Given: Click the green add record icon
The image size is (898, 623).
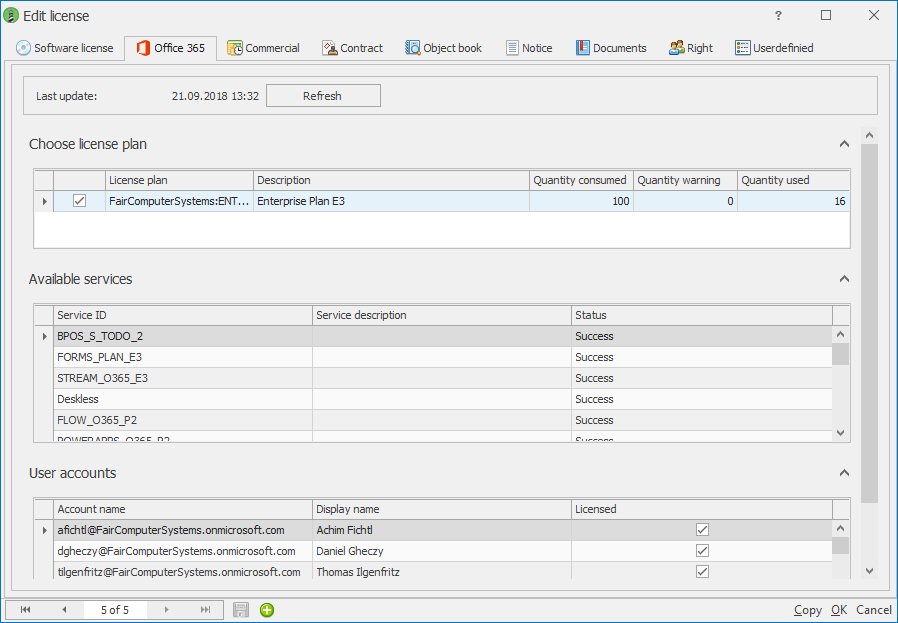Looking at the screenshot, I should tap(267, 610).
